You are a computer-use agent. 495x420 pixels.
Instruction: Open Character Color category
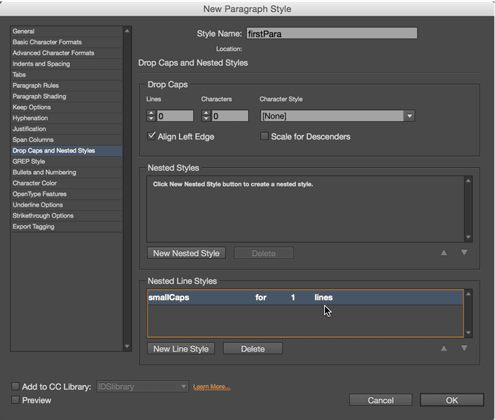67,183
